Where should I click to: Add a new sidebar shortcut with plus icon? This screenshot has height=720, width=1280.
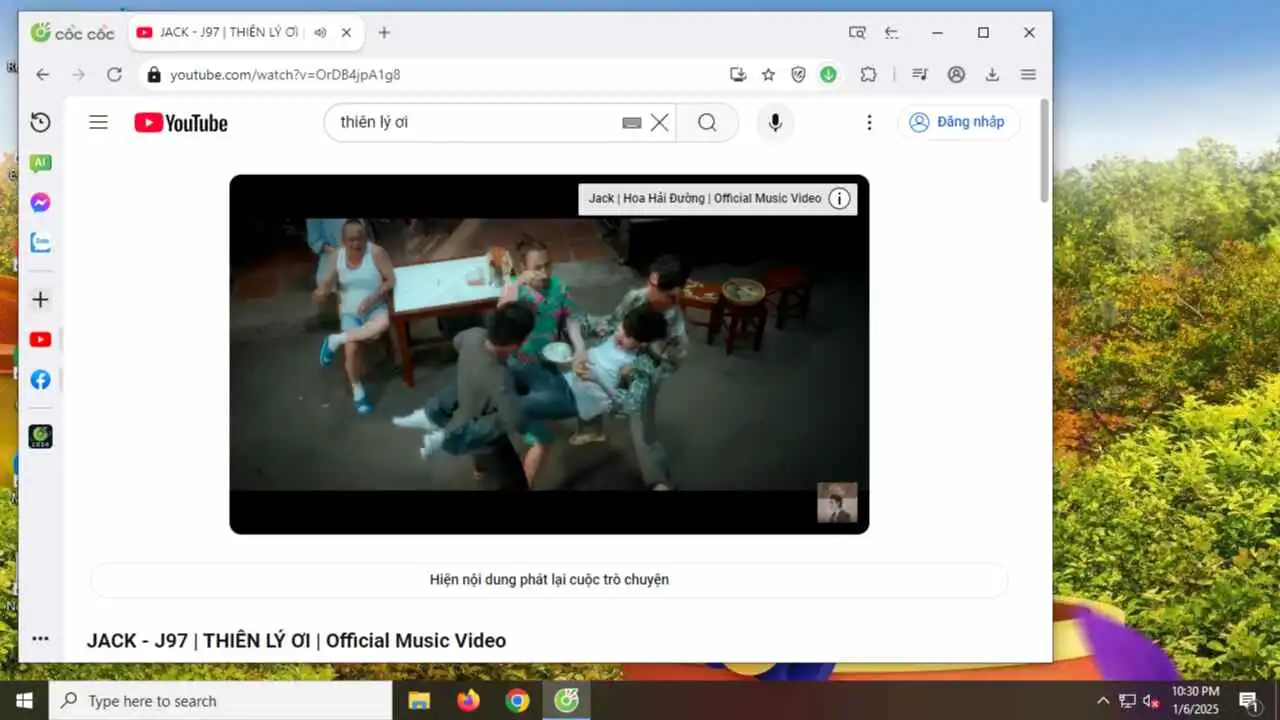coord(40,299)
